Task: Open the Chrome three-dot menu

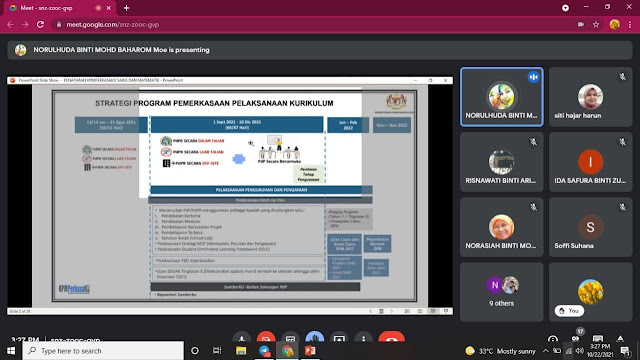Action: pos(630,24)
